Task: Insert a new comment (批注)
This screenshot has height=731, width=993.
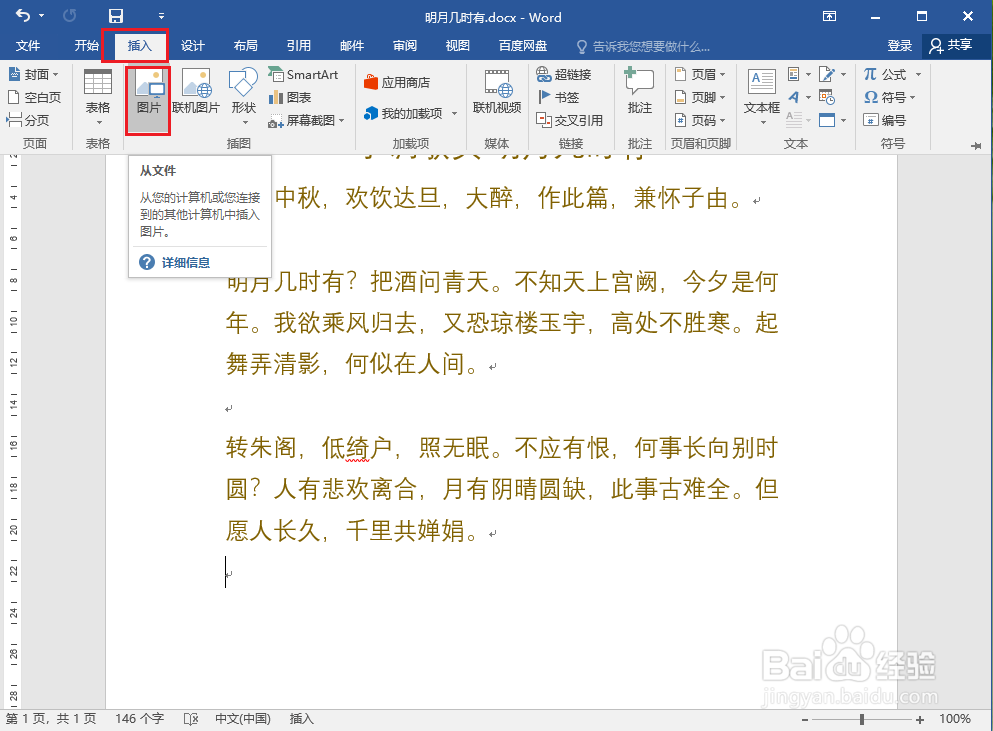Action: tap(639, 95)
